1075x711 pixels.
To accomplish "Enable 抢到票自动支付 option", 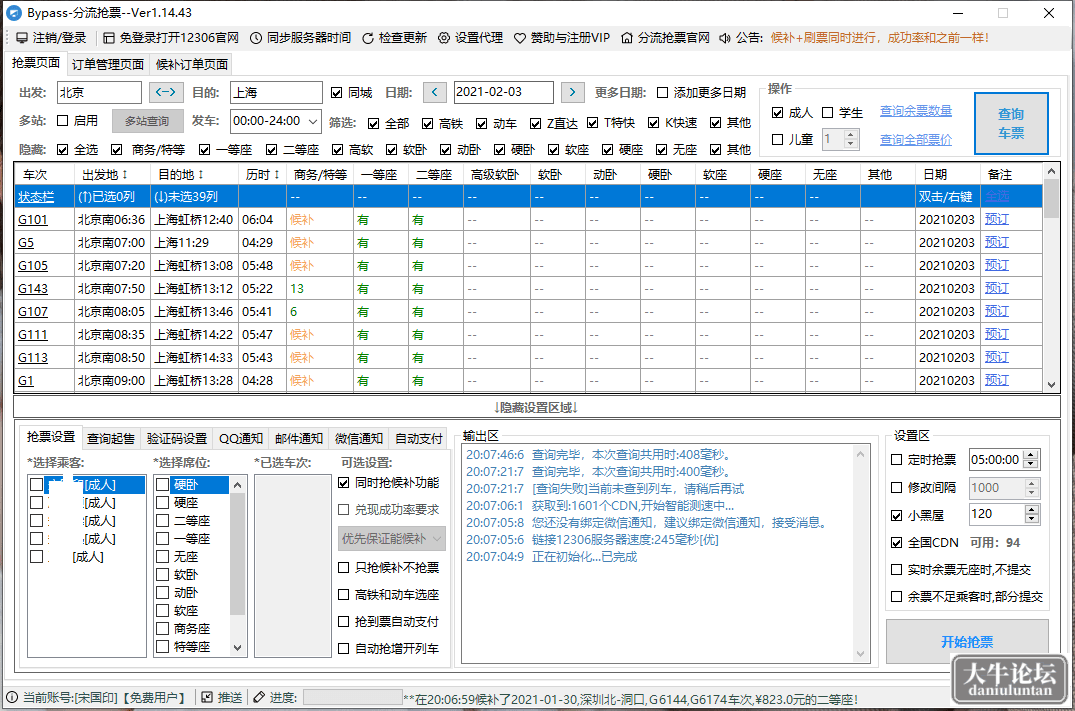I will pos(344,622).
